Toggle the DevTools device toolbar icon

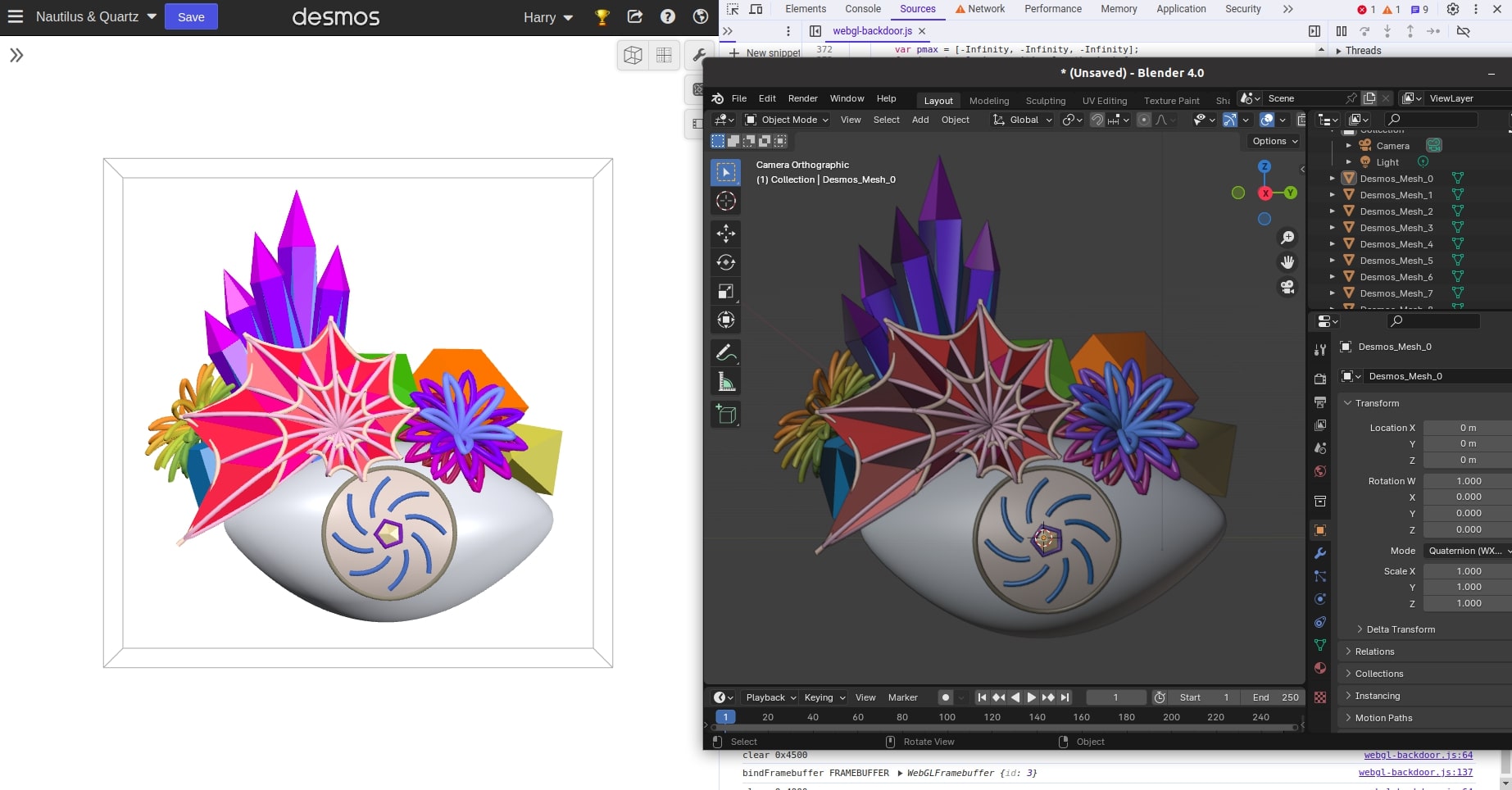(756, 9)
